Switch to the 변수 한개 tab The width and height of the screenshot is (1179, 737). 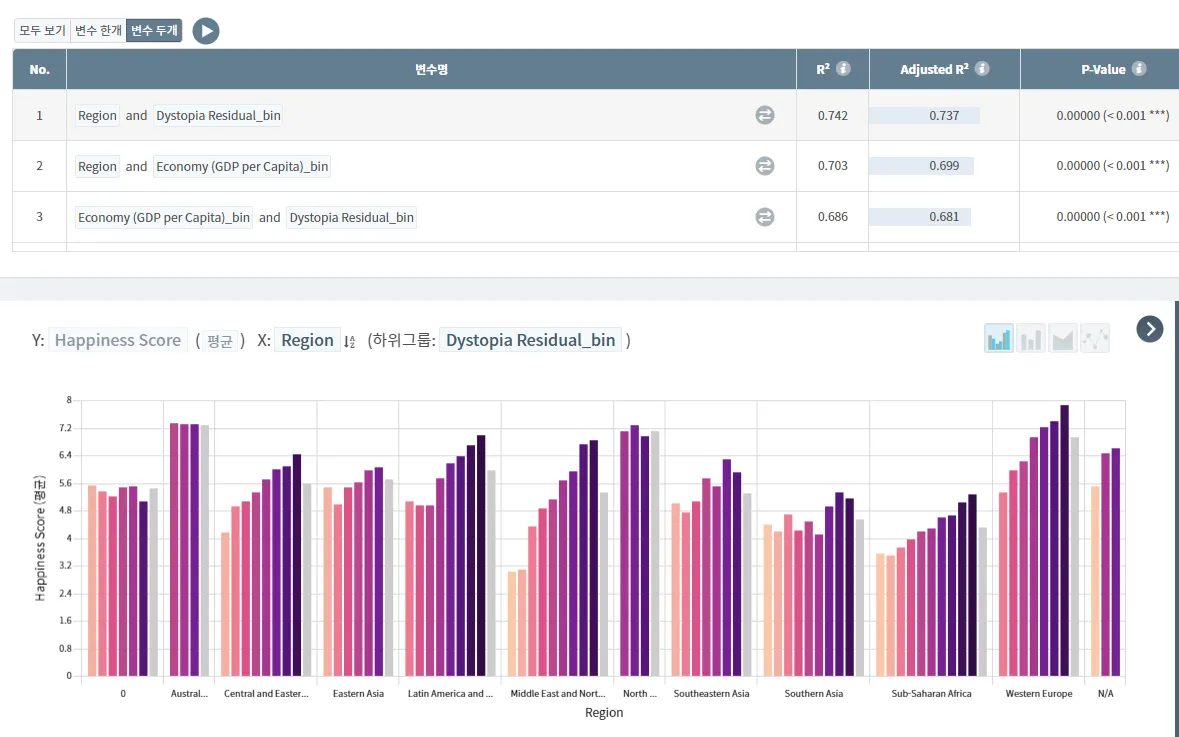[x=98, y=31]
